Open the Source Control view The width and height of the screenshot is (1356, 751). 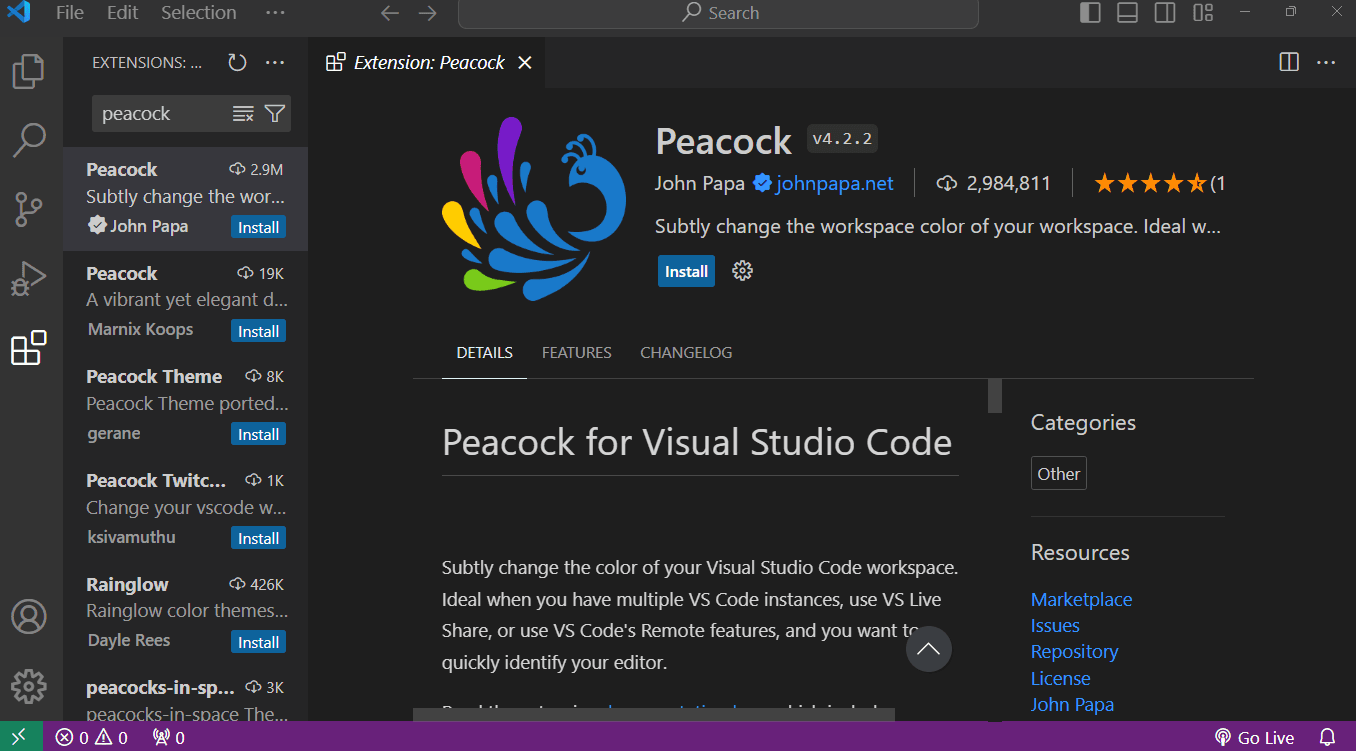(29, 209)
